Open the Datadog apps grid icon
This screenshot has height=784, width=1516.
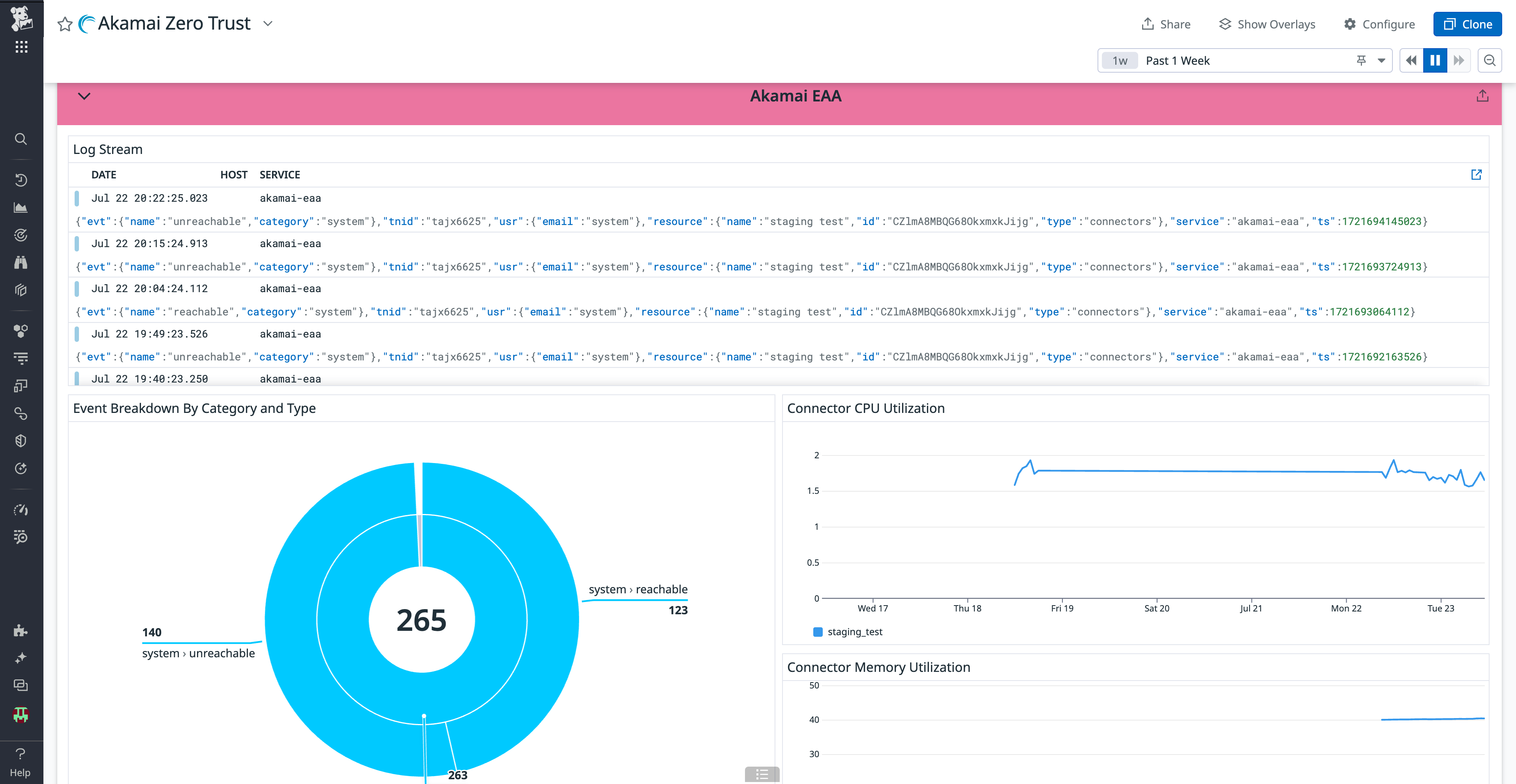click(21, 47)
